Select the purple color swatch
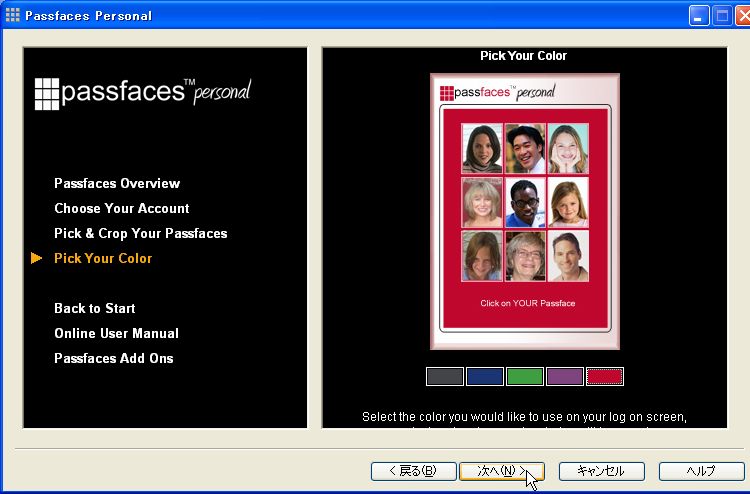Screen dimensions: 750x494 tap(565, 376)
